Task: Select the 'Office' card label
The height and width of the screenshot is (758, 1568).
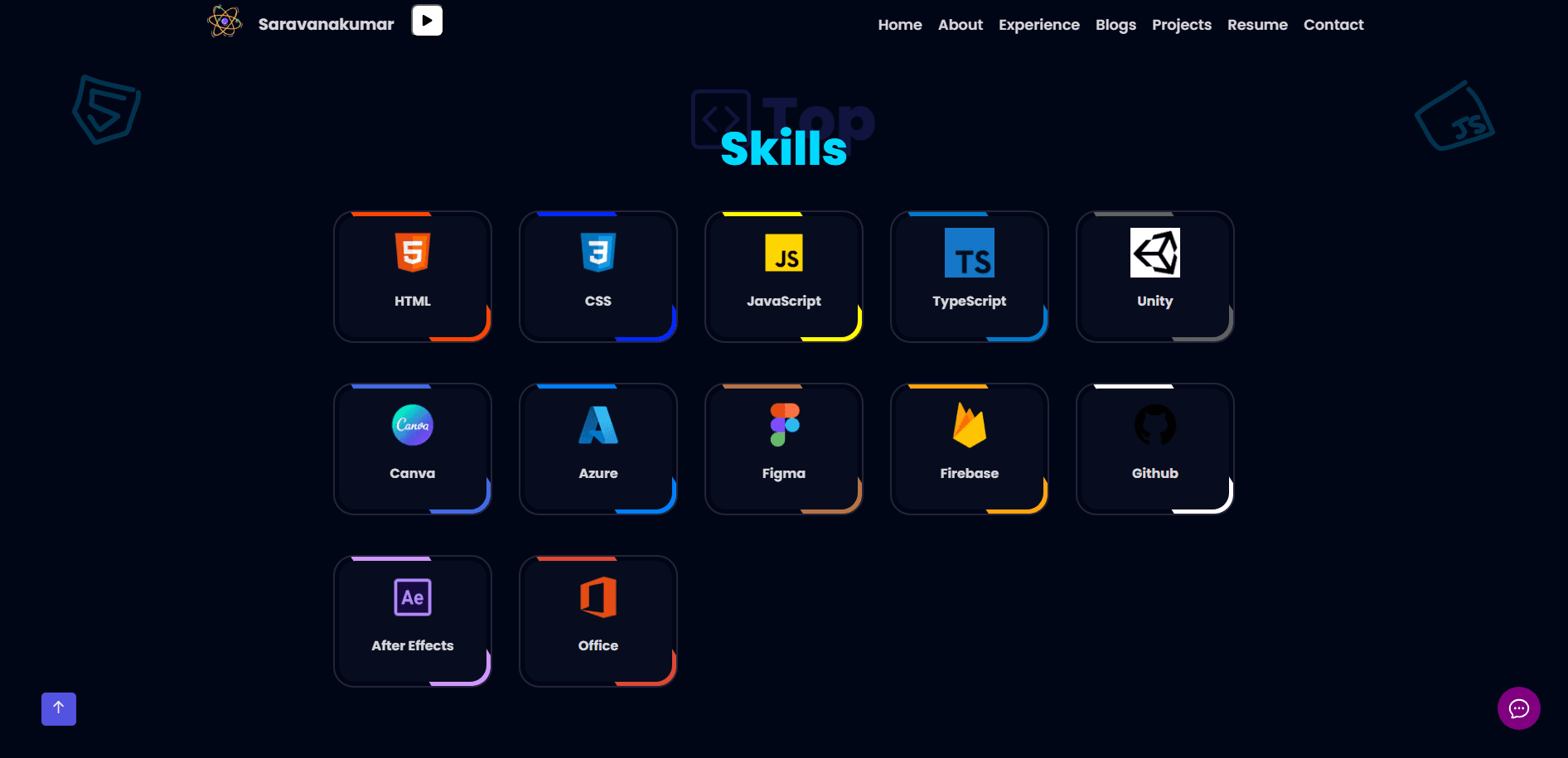Action: [x=598, y=645]
